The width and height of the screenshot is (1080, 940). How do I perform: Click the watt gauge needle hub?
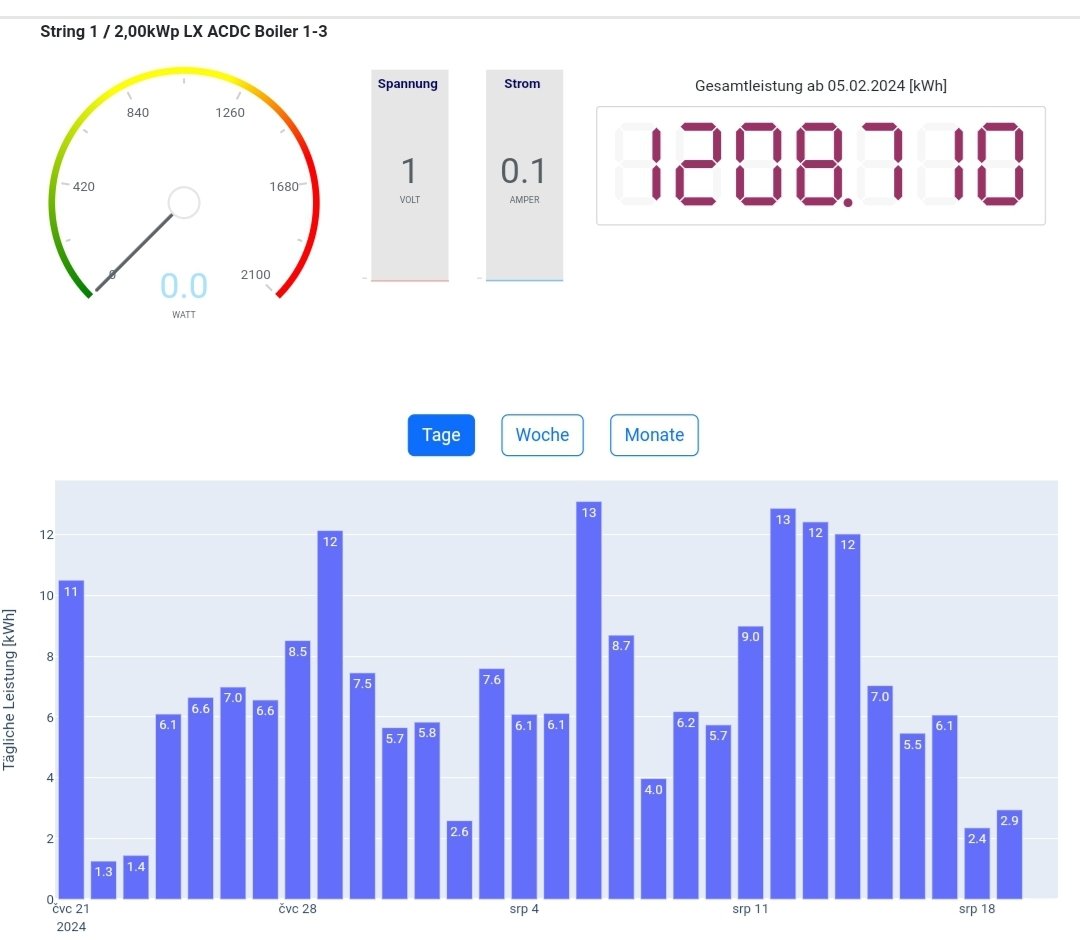tap(184, 202)
